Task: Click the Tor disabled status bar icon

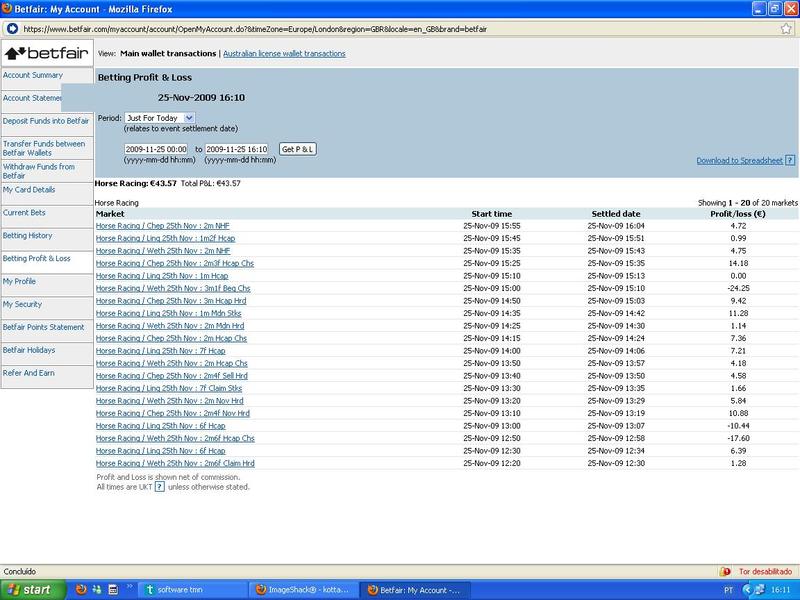Action: coord(724,571)
